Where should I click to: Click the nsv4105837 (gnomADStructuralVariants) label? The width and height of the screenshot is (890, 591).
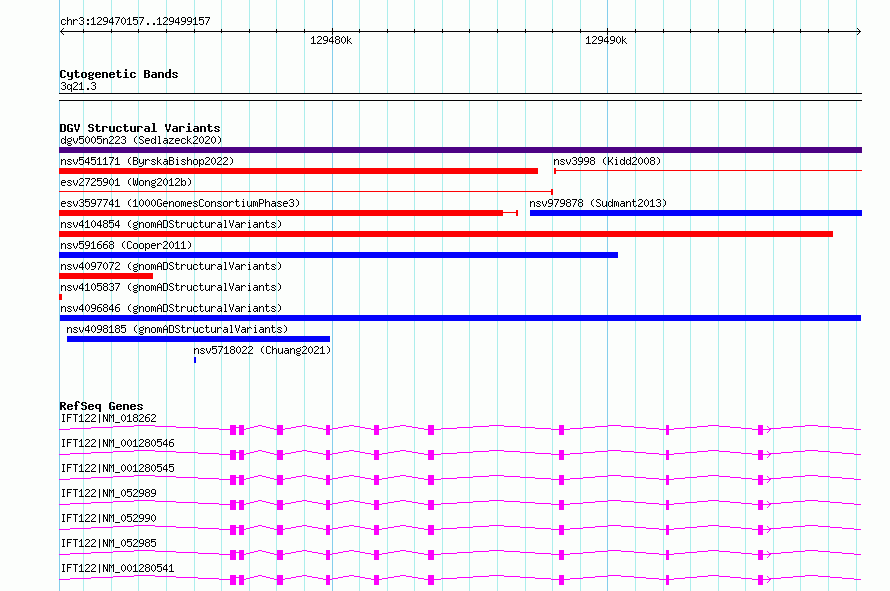171,287
